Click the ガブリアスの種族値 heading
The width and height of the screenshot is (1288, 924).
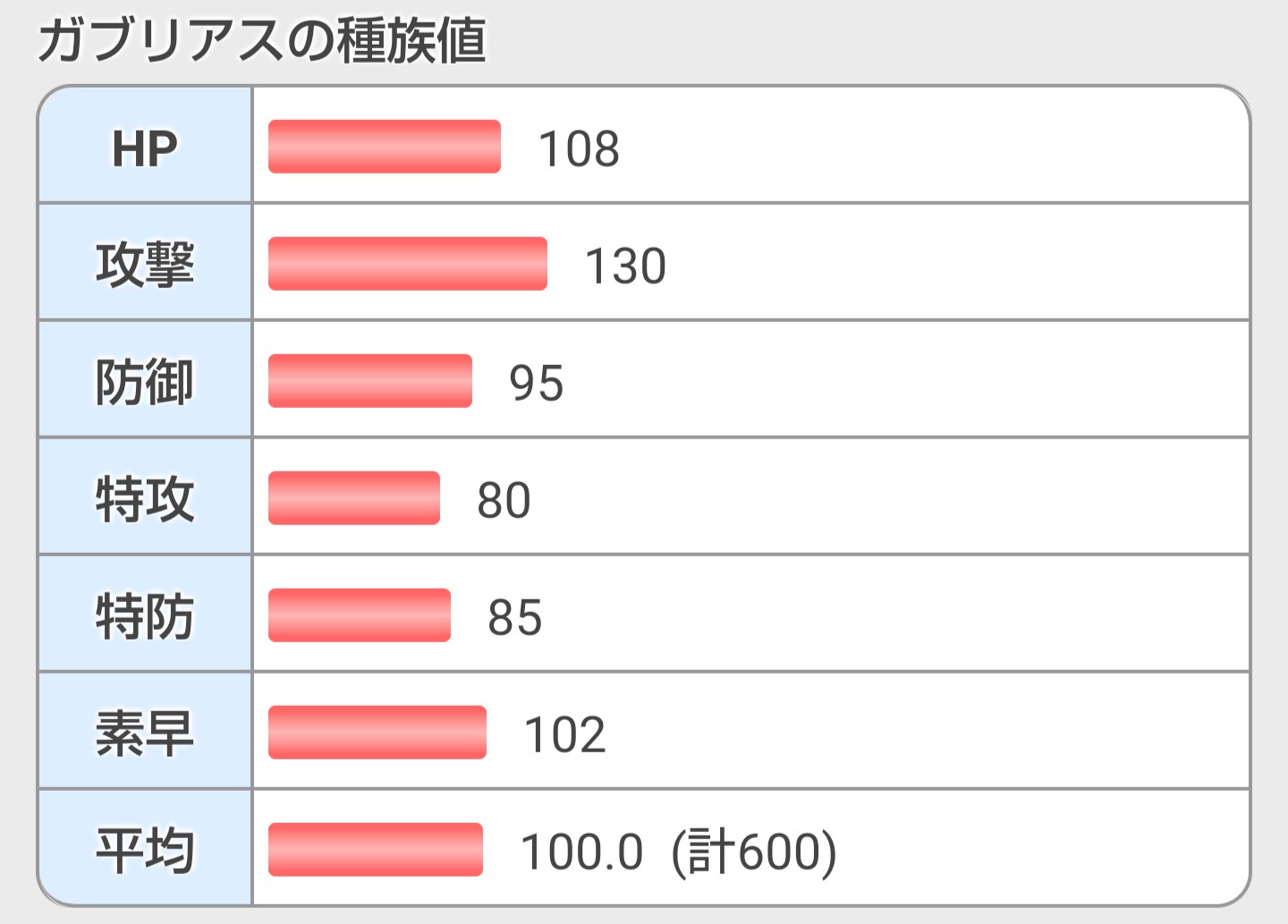(x=261, y=40)
